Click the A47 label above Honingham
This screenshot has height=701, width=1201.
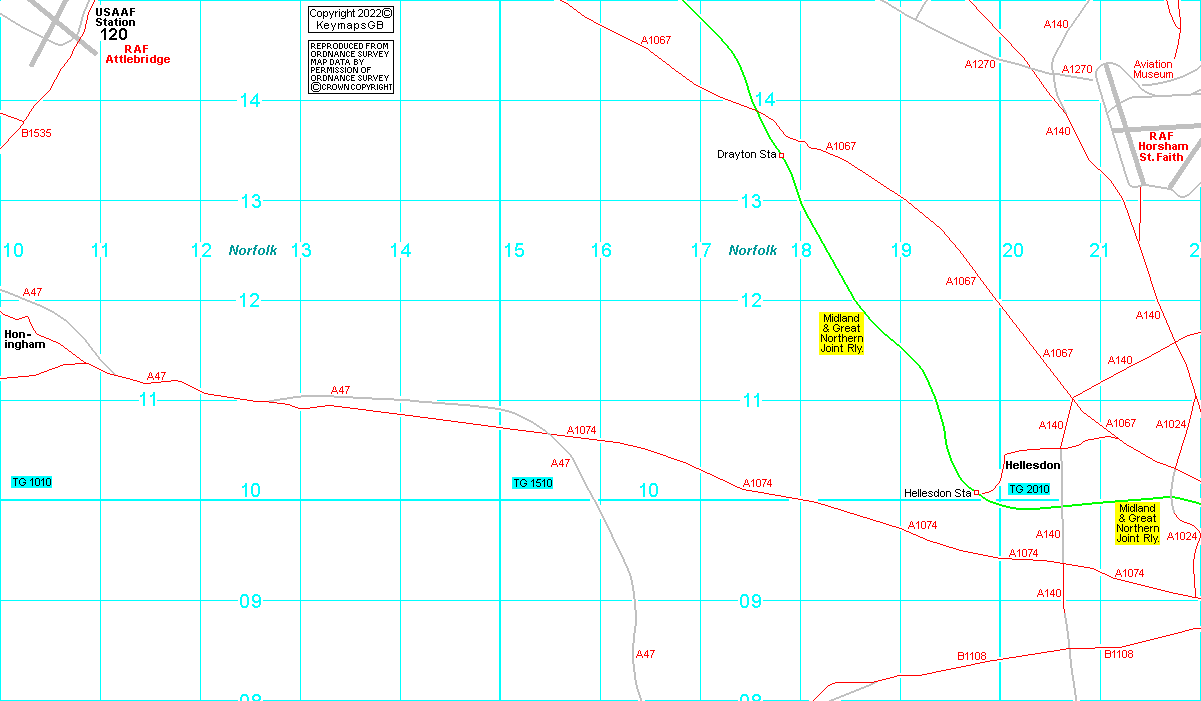point(32,292)
